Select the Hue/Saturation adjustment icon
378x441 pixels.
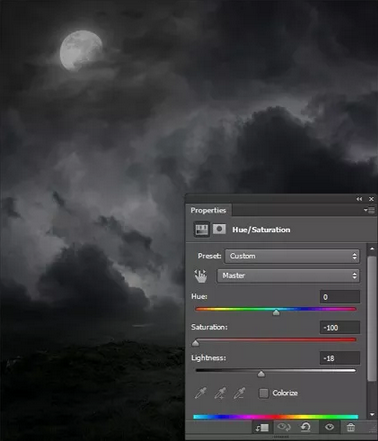coord(202,229)
